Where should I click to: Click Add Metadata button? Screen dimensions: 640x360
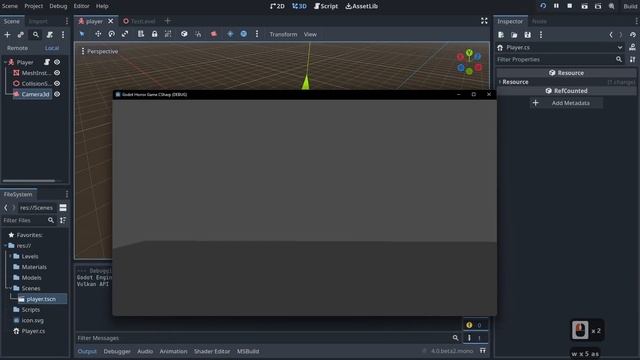[566, 103]
